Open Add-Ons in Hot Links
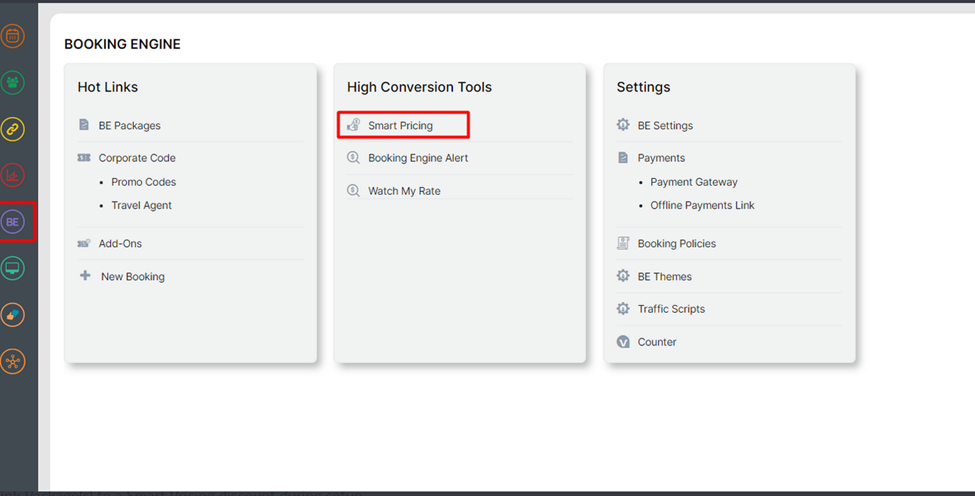Screen dimensions: 975x496 click(120, 244)
